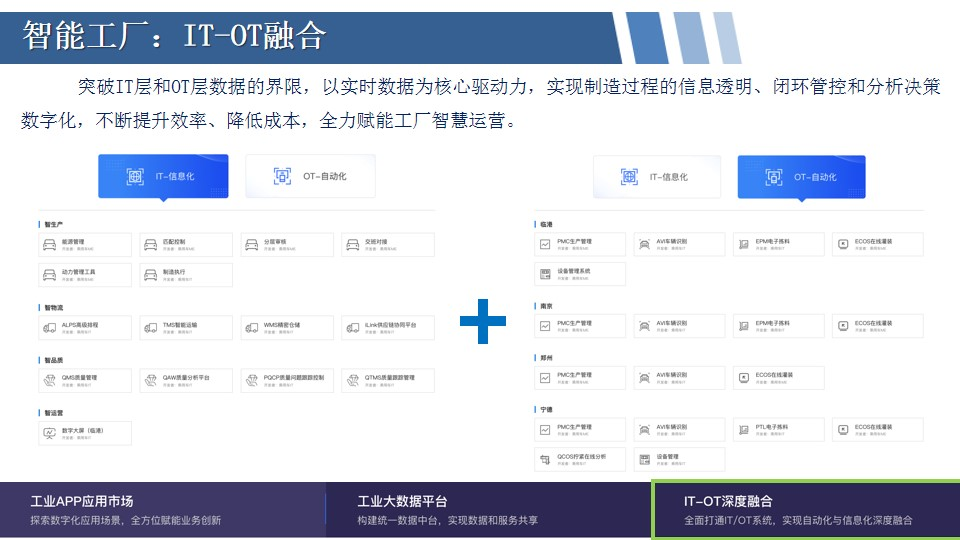The width and height of the screenshot is (960, 540).
Task: Click the 郑州 section heading
Action: point(546,358)
